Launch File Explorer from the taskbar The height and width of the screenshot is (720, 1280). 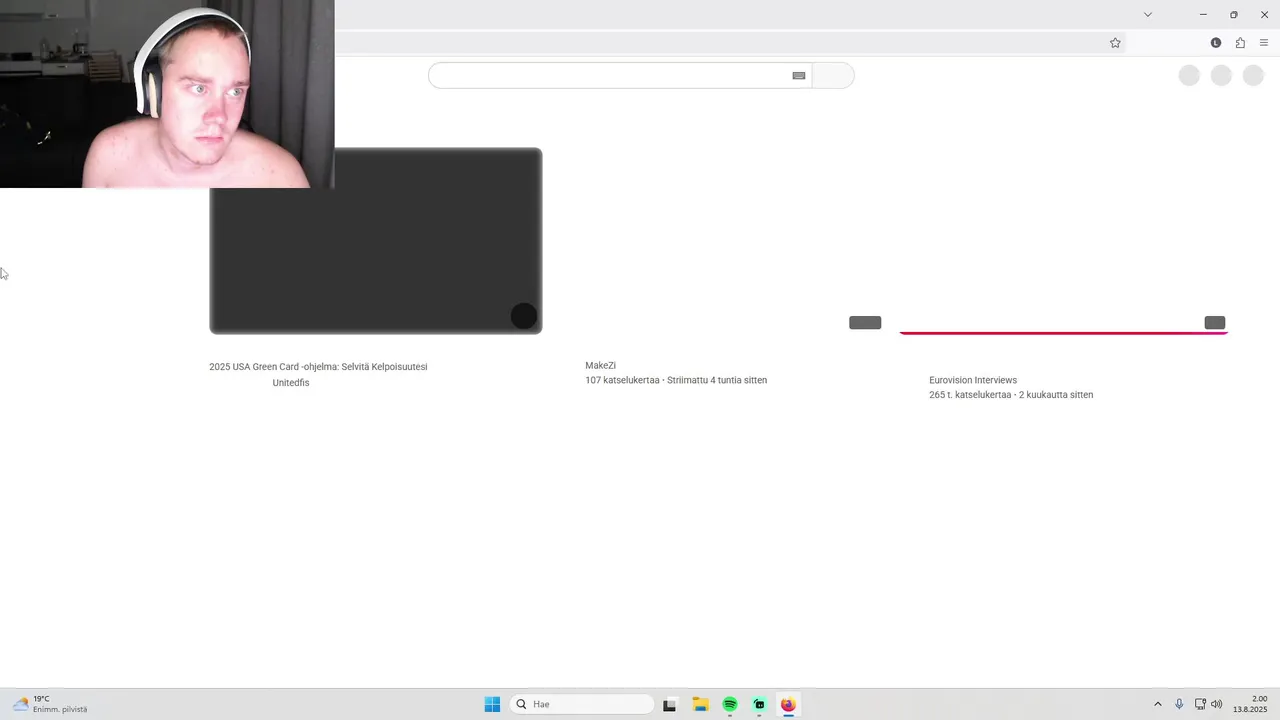[700, 705]
